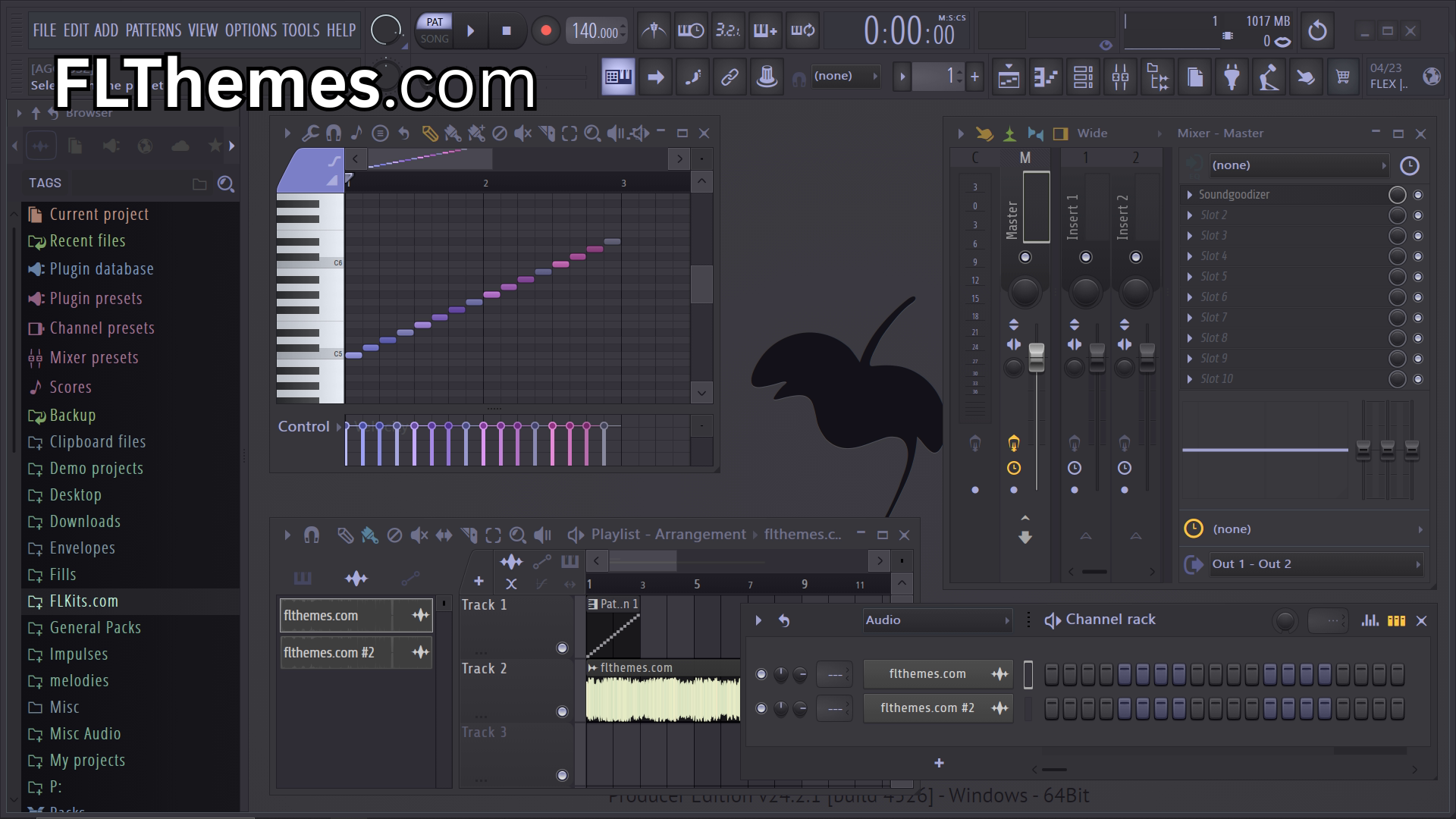Toggle mute on the Insert 2 track
Screen dimensions: 1456x819
coord(1135,257)
